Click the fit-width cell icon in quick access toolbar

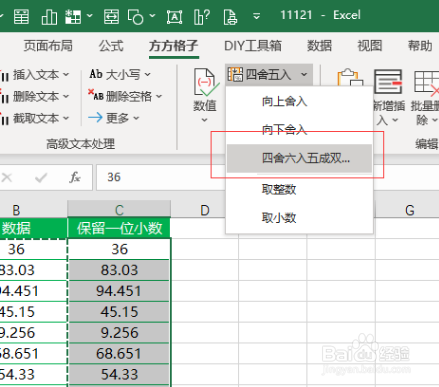(111, 16)
